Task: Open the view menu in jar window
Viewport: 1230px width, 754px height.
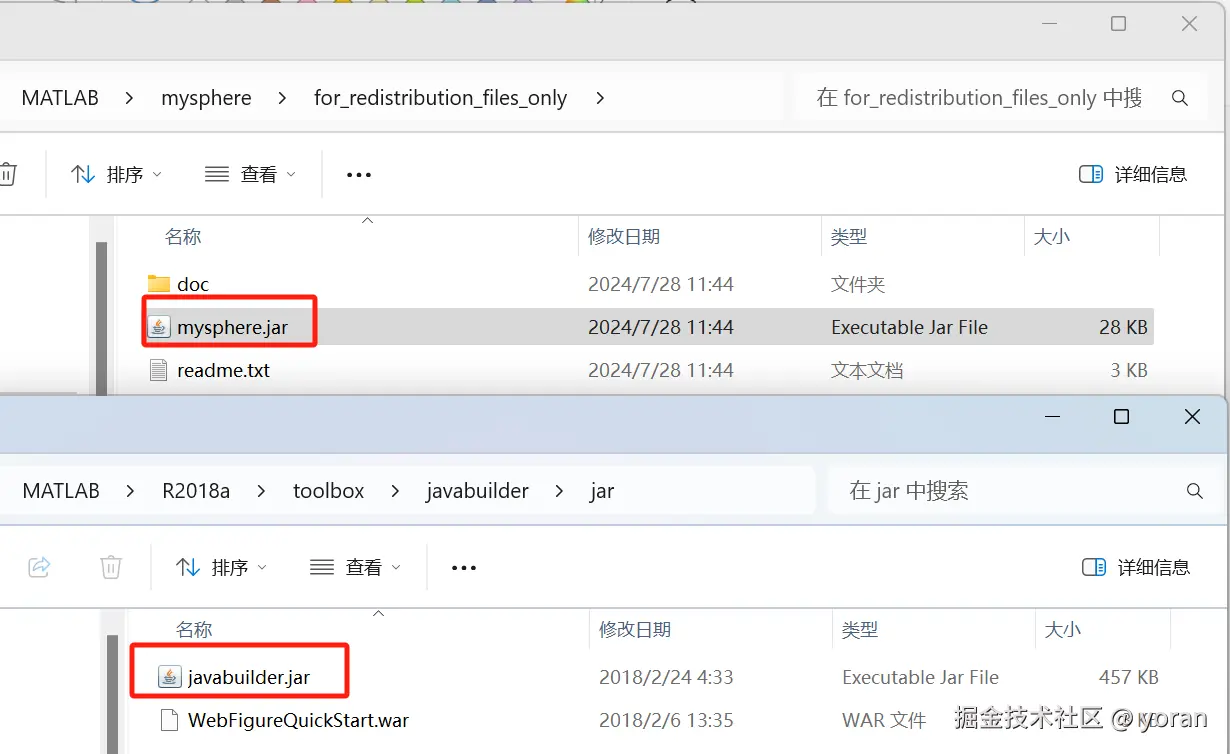Action: coord(355,567)
